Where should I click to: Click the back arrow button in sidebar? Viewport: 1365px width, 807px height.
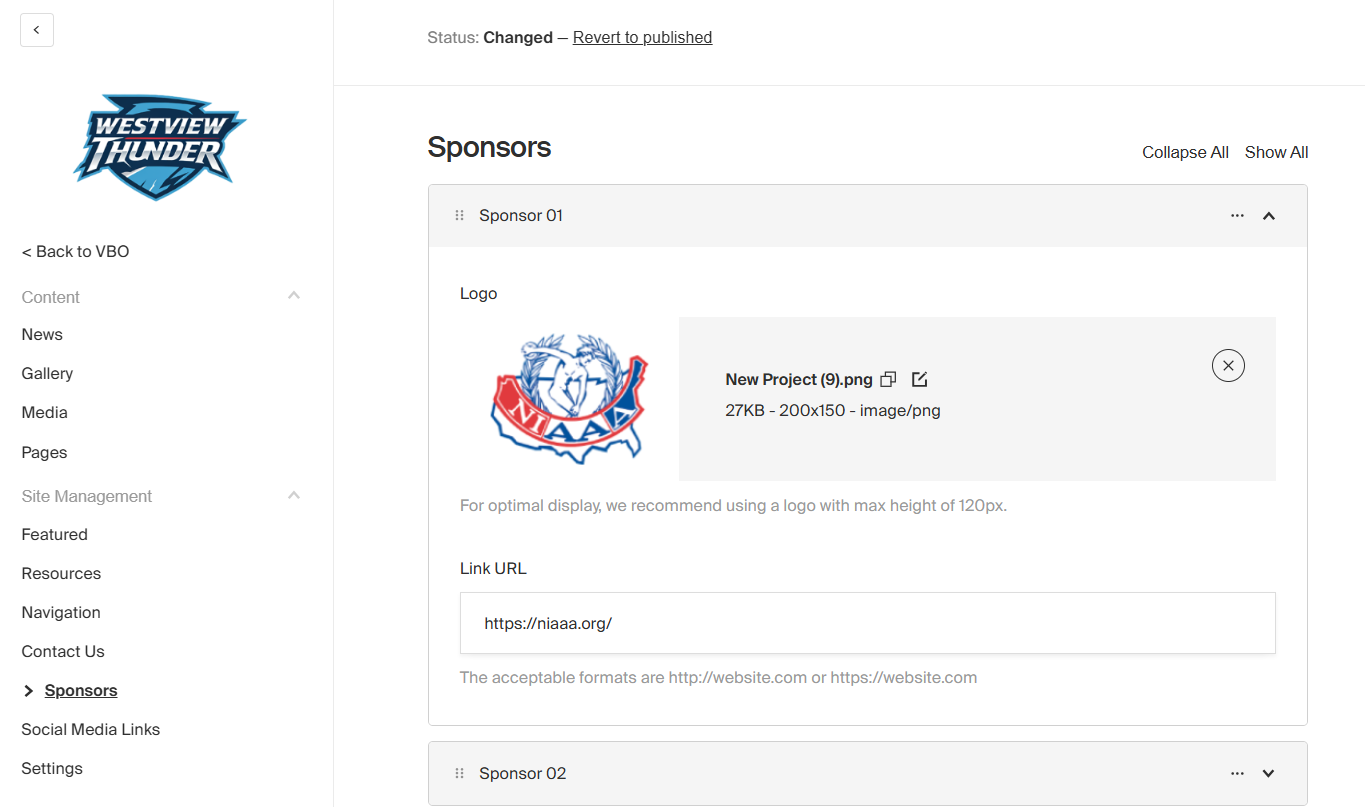(x=37, y=30)
